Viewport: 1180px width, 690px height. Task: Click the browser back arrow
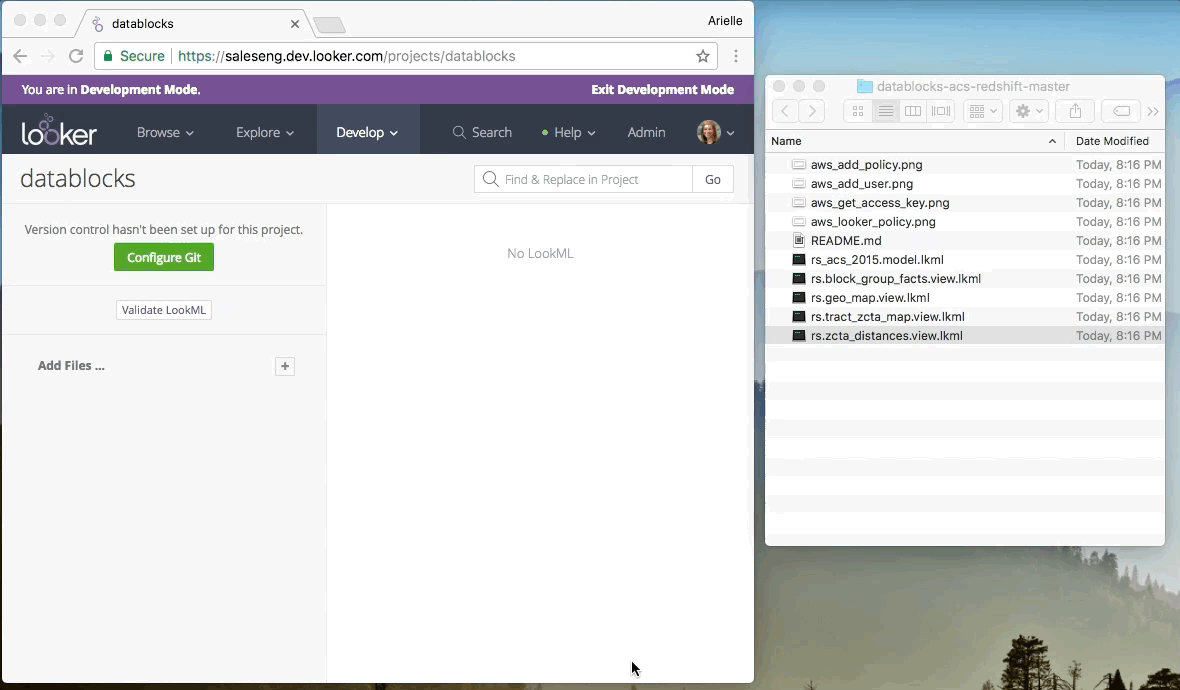coord(20,56)
